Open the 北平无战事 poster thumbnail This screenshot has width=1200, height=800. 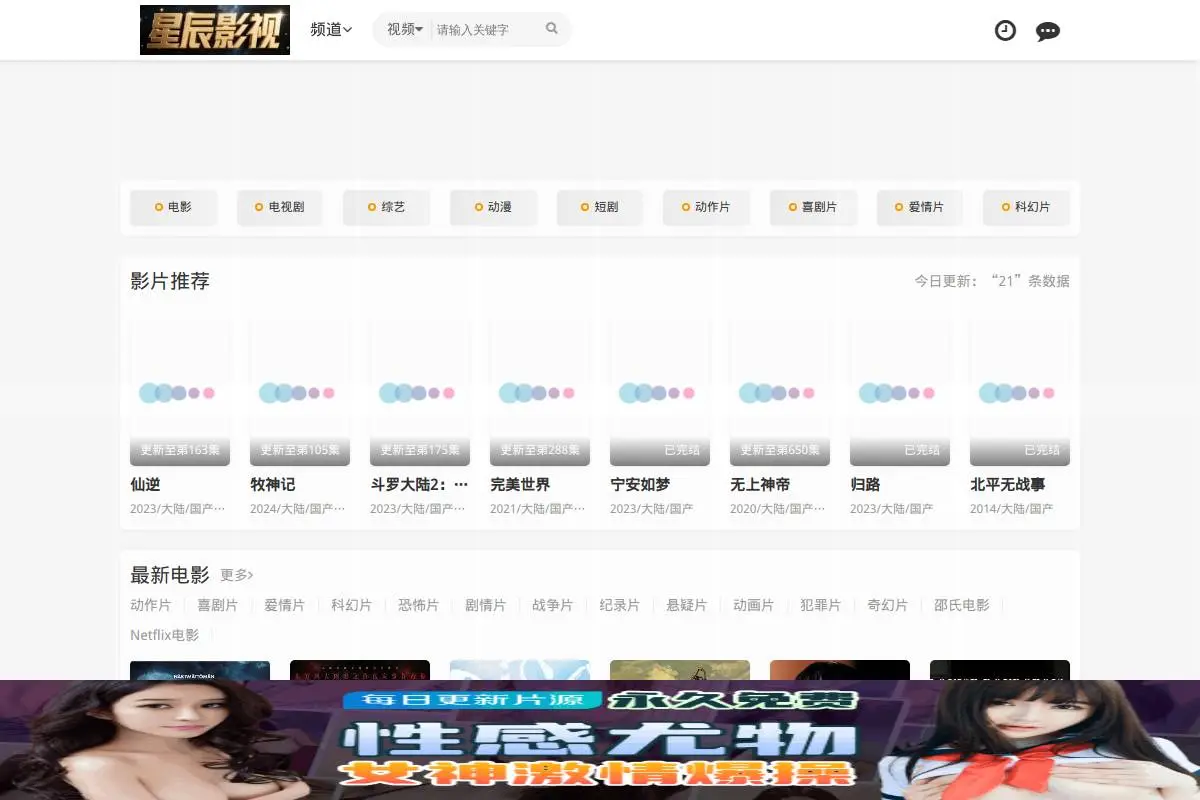pyautogui.click(x=1020, y=393)
